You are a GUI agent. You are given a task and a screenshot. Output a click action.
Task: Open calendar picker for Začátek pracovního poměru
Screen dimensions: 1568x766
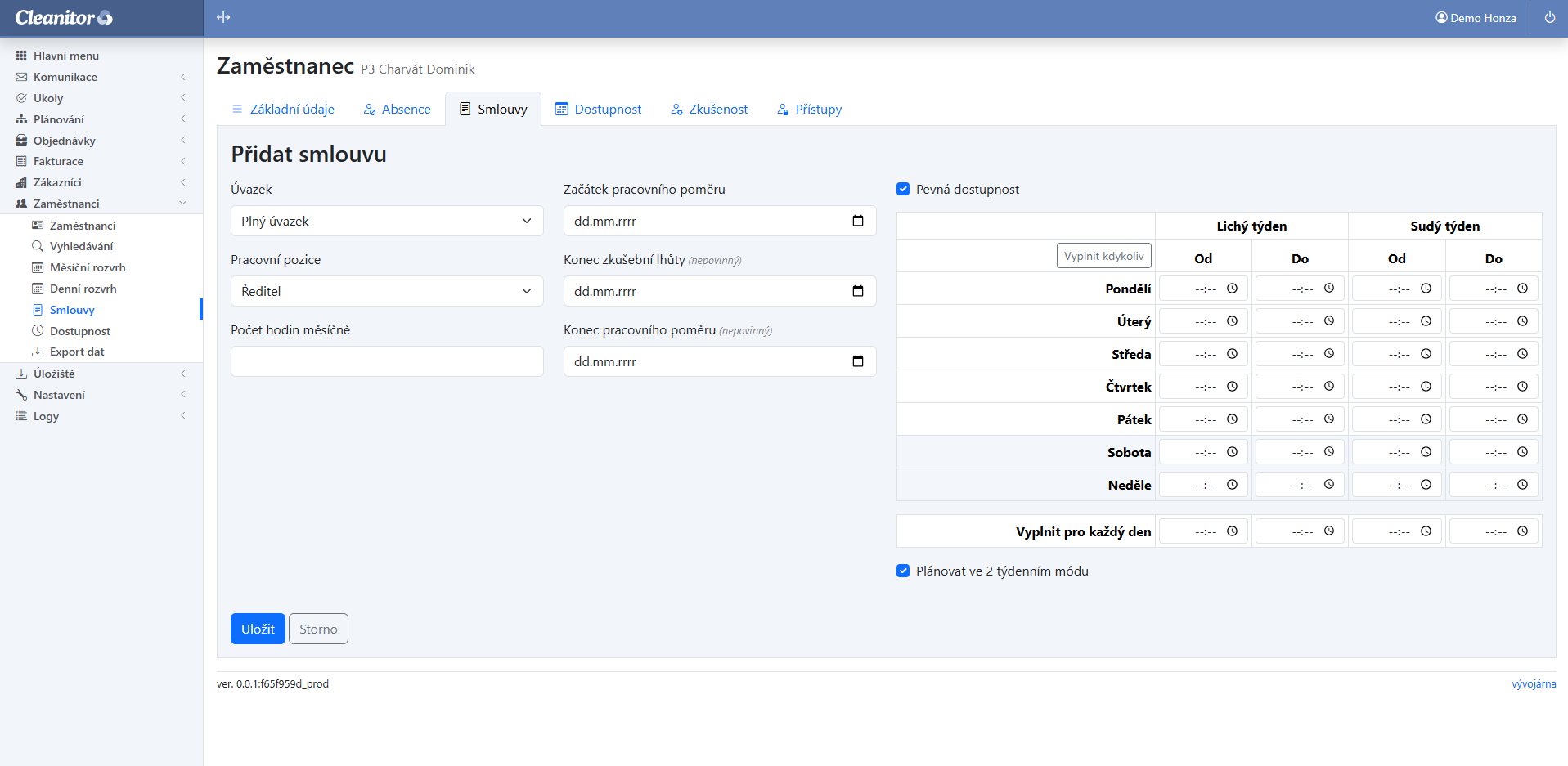click(857, 221)
